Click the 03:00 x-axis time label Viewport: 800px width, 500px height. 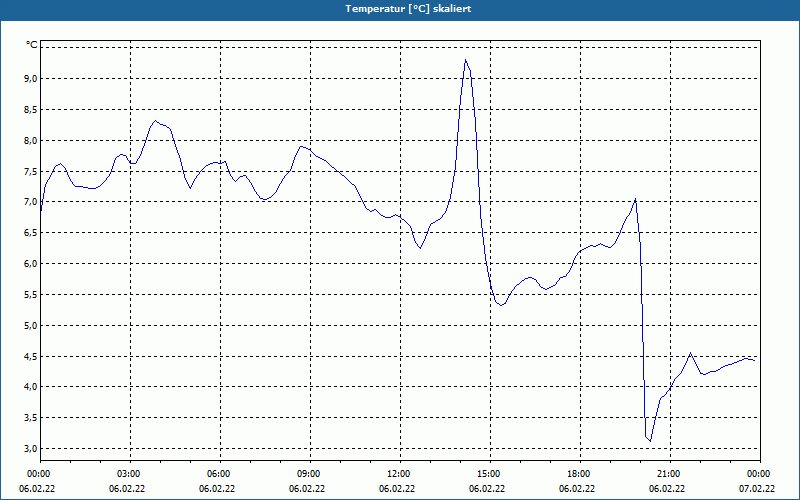click(x=127, y=474)
